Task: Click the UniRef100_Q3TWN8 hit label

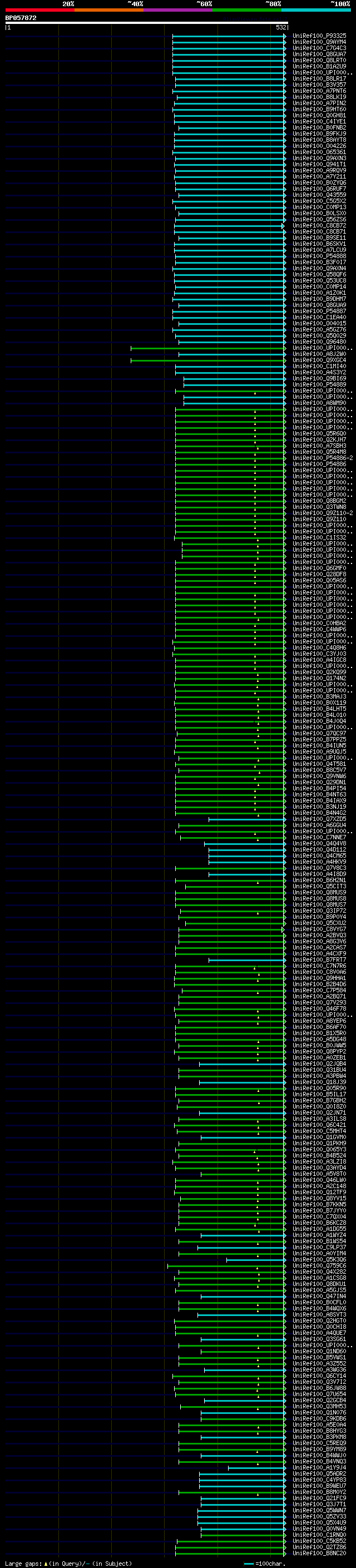Action: [x=319, y=506]
